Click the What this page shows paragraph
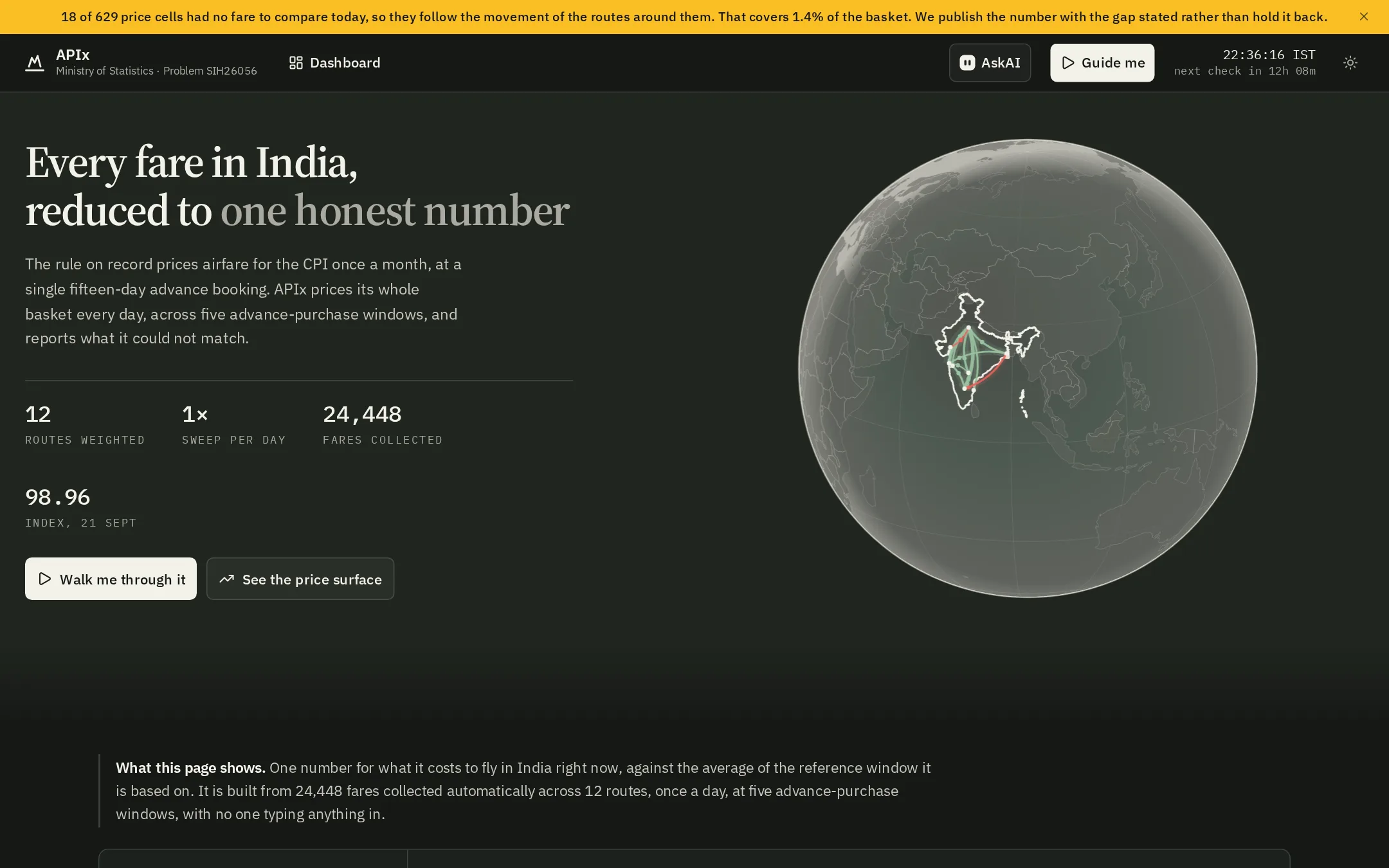 [x=524, y=791]
